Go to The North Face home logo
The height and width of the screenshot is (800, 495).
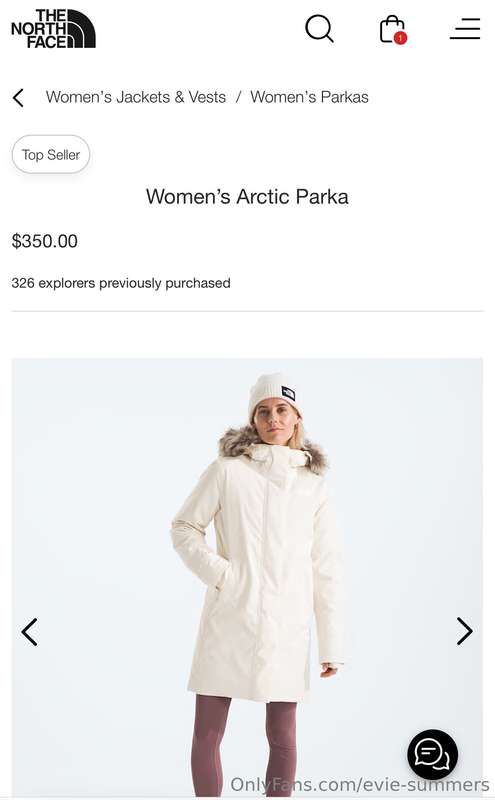click(x=54, y=29)
